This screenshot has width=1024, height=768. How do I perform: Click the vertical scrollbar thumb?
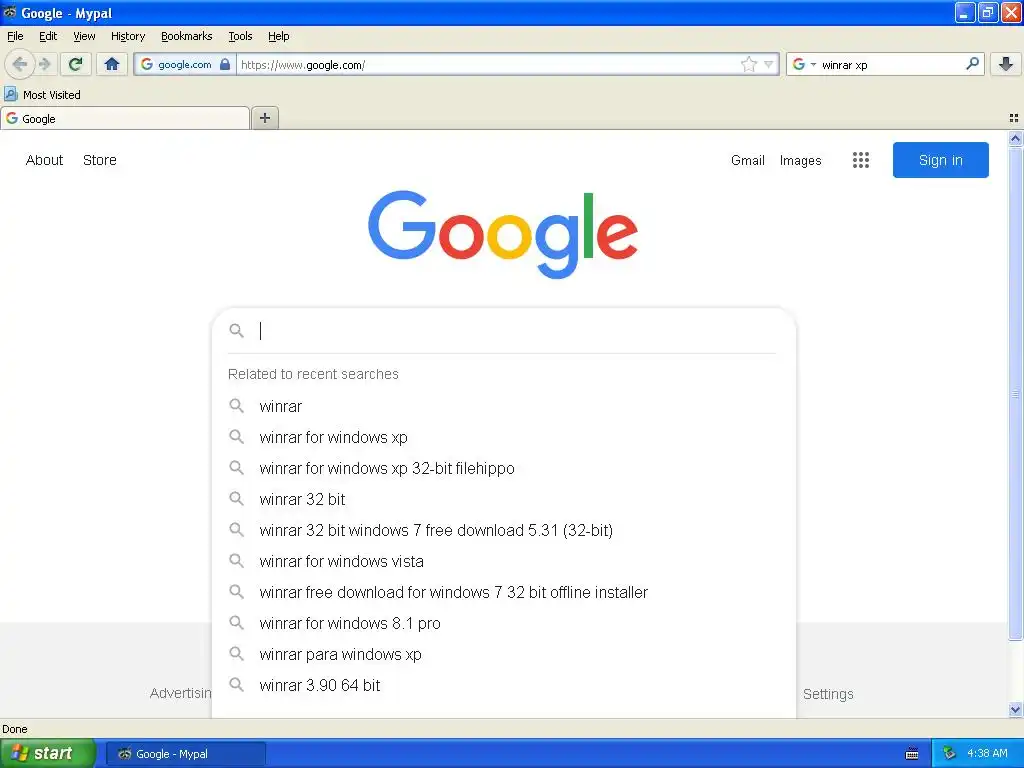pyautogui.click(x=1015, y=394)
